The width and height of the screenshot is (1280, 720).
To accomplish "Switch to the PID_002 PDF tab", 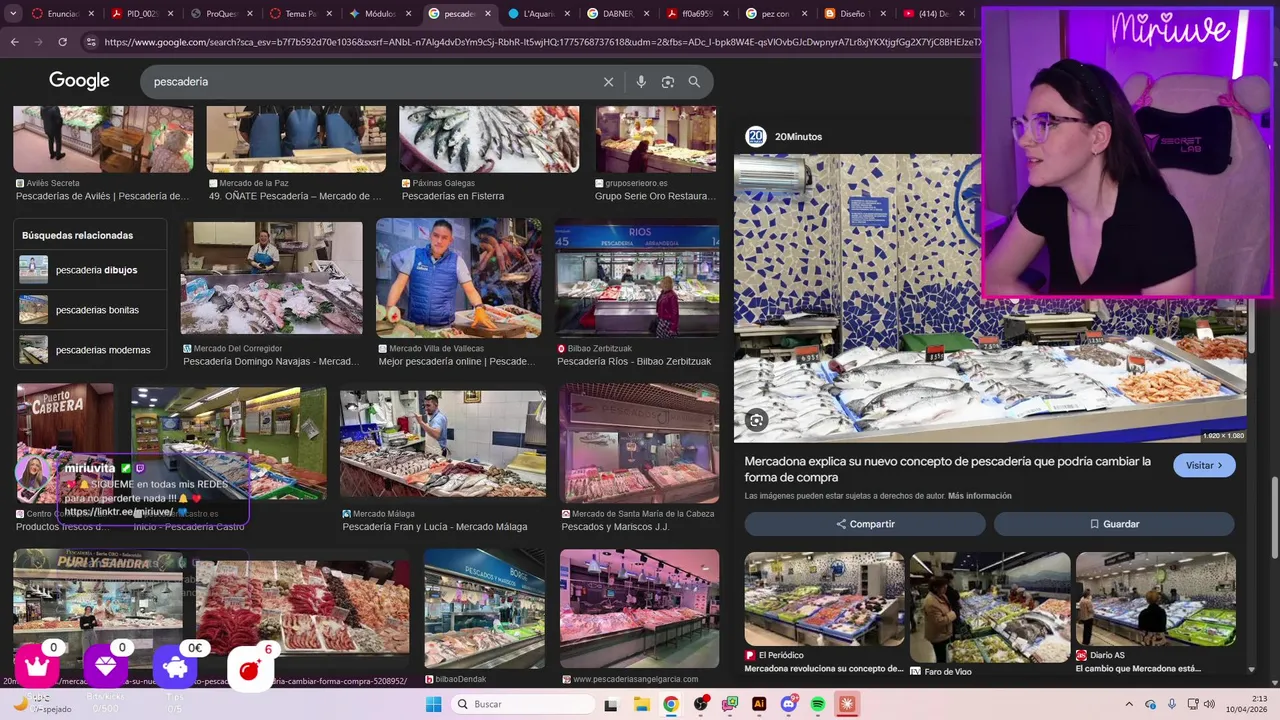I will pyautogui.click(x=135, y=14).
